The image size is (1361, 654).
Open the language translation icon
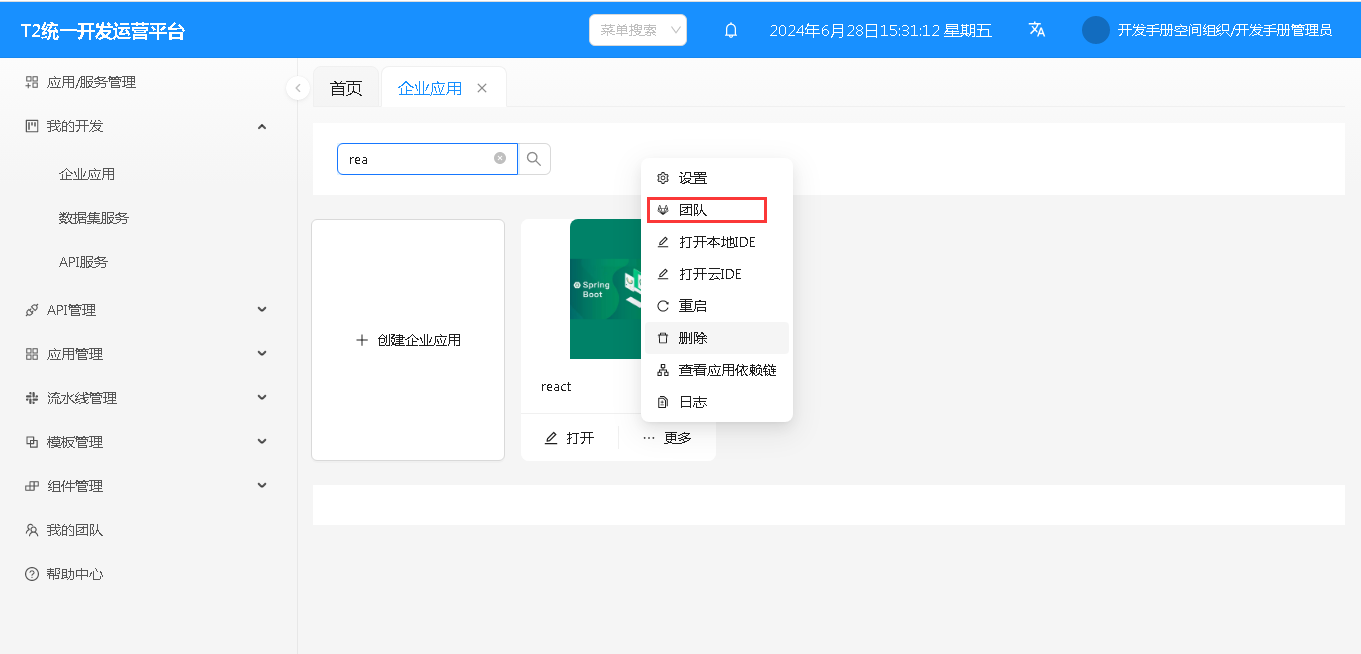[x=1037, y=30]
